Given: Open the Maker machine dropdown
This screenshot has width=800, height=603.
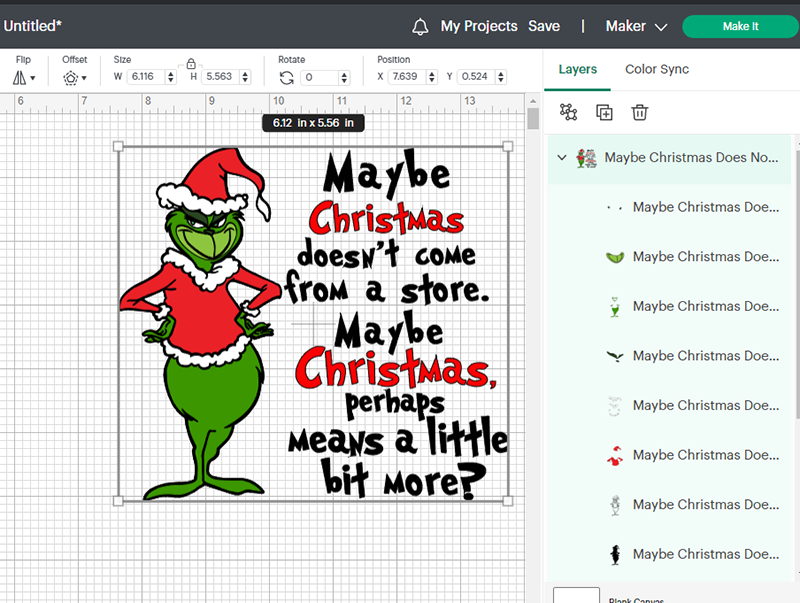Looking at the screenshot, I should (x=636, y=26).
